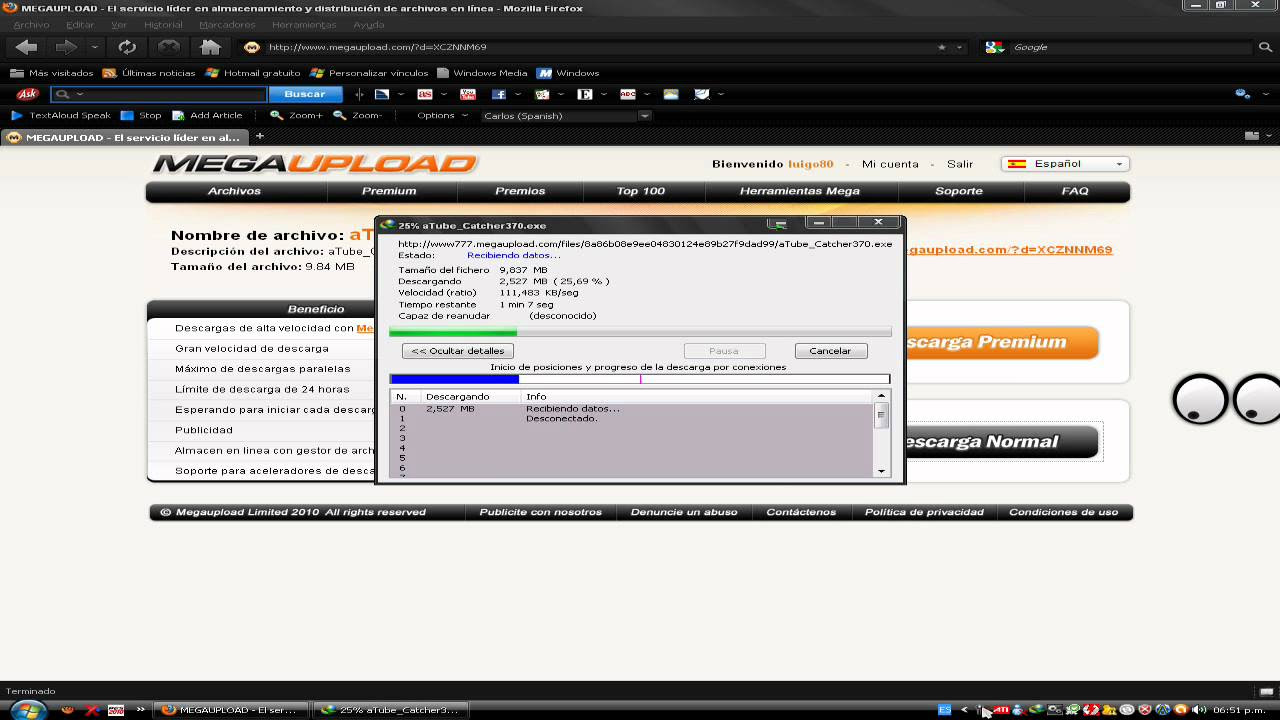Image resolution: width=1280 pixels, height=720 pixels.
Task: Open the Herramientas Mega navigation tab
Action: (x=800, y=191)
